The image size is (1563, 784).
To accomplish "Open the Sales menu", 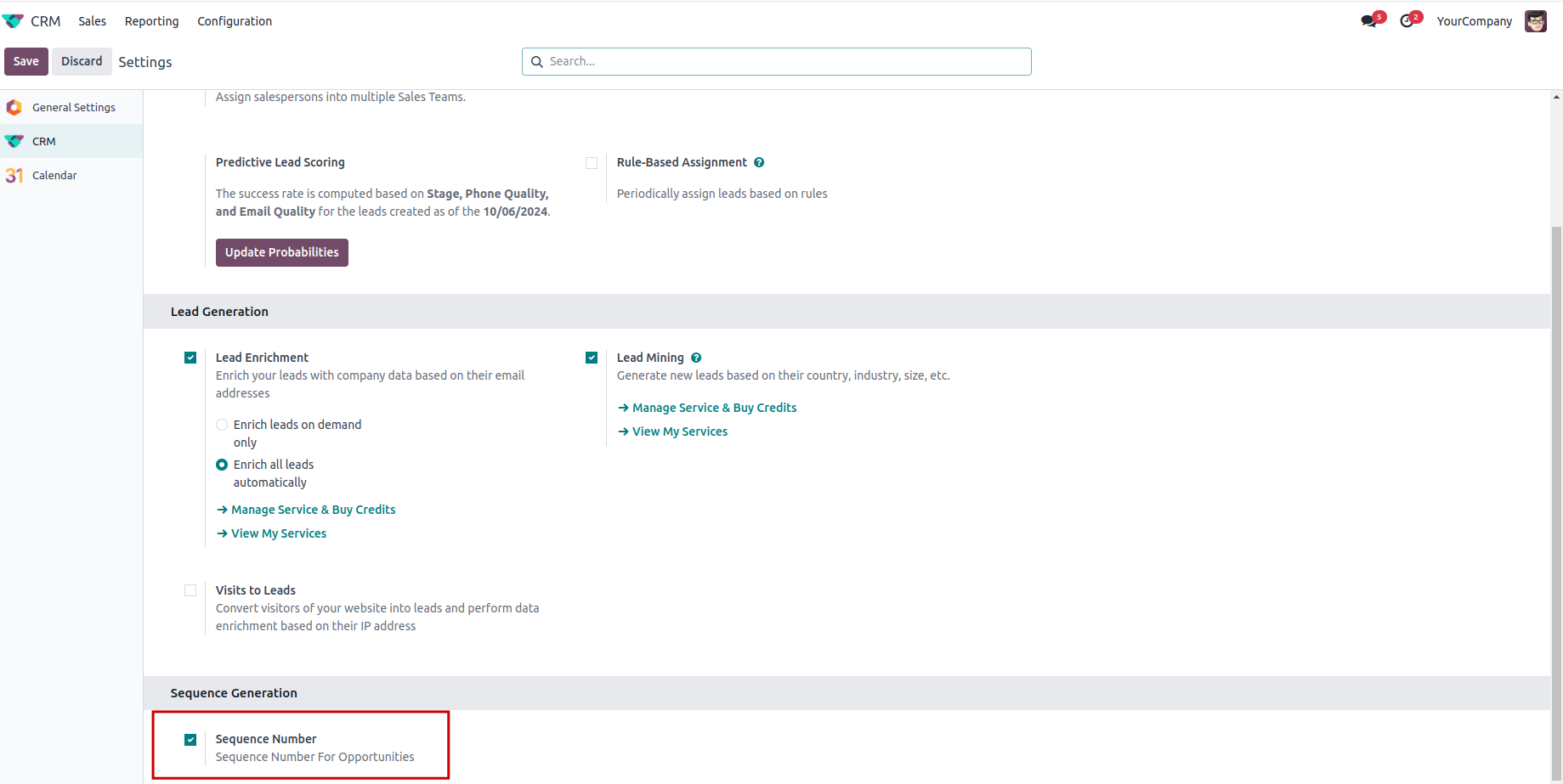I will pos(93,21).
